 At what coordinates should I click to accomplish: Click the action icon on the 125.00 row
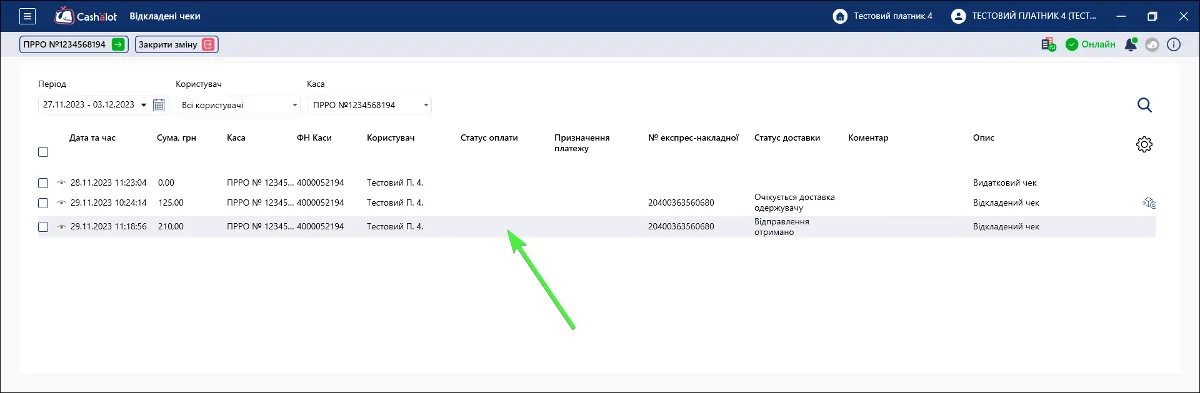click(1149, 202)
